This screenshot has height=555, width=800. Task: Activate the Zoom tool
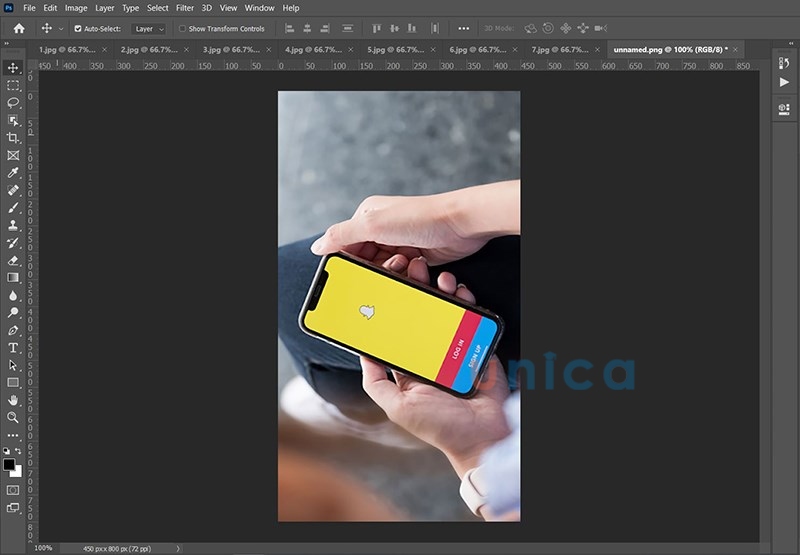(x=13, y=417)
